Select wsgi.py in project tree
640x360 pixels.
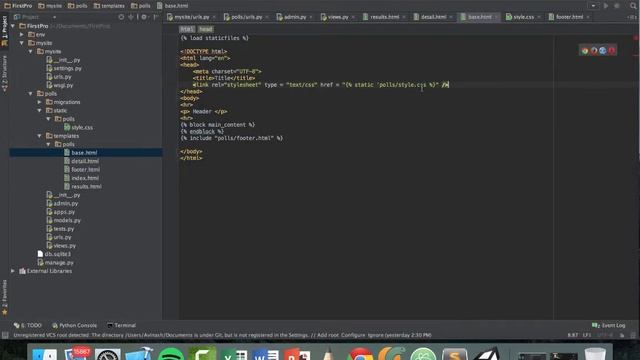[60, 85]
